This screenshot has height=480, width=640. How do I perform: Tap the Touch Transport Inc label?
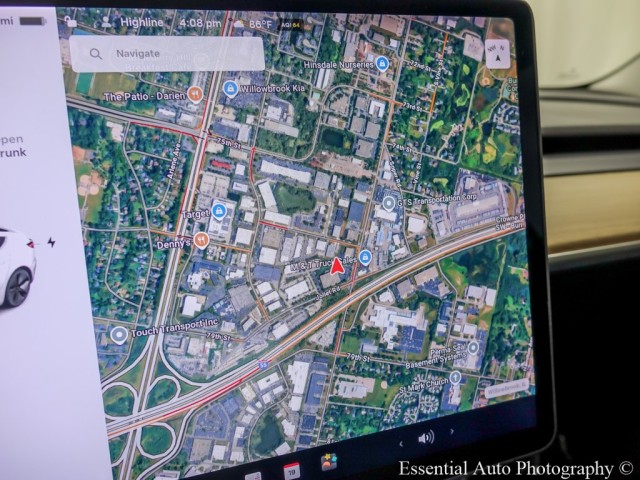[x=174, y=328]
